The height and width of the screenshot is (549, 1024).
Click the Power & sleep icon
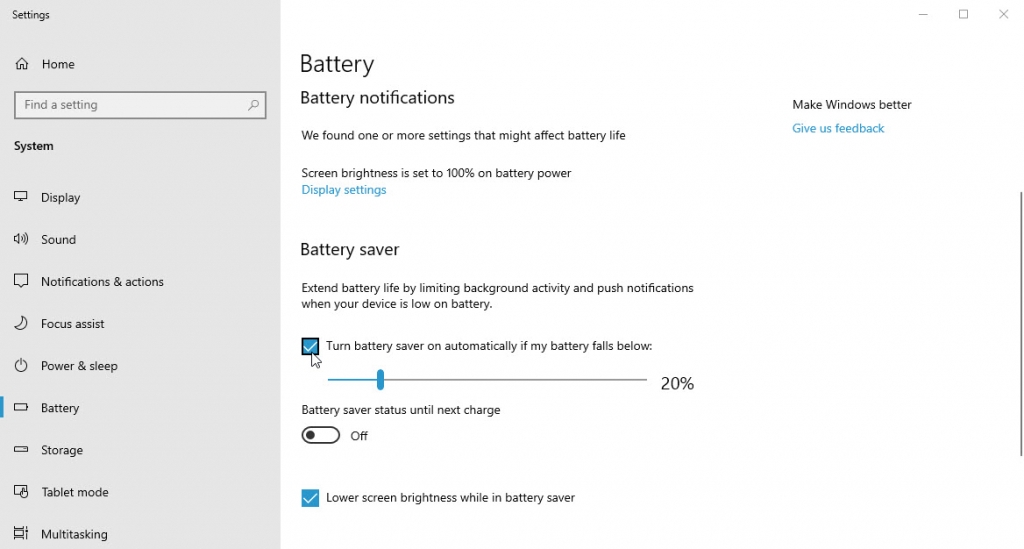coord(21,365)
